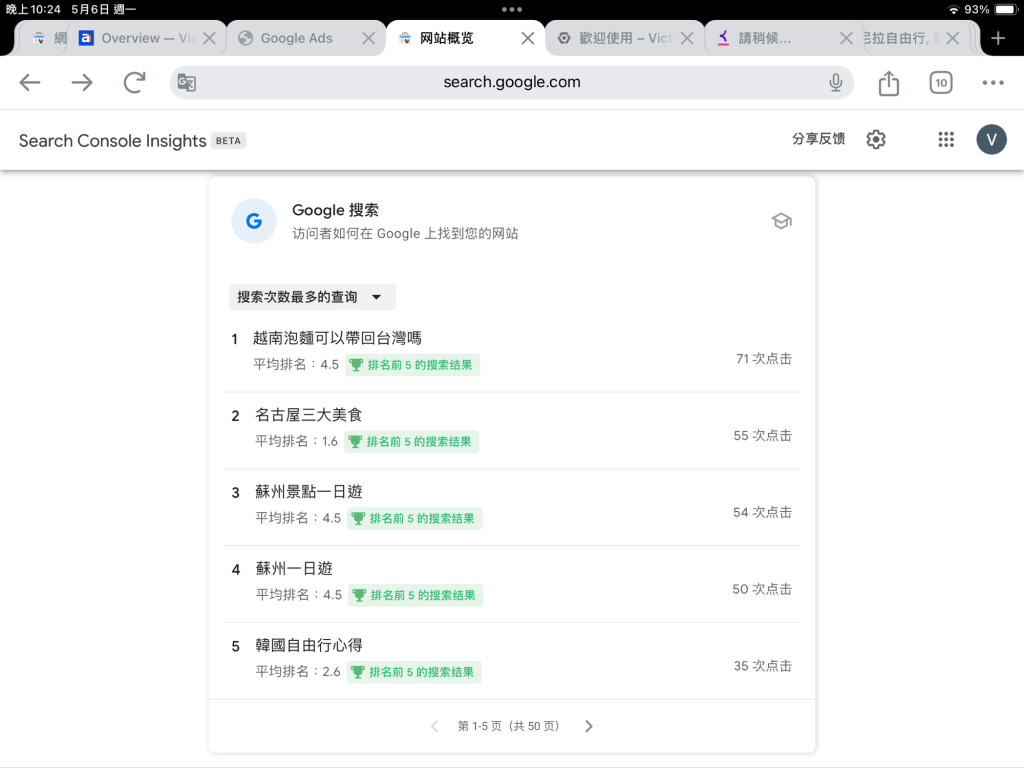Viewport: 1024px width, 768px height.
Task: Open the V account avatar
Action: pos(991,140)
